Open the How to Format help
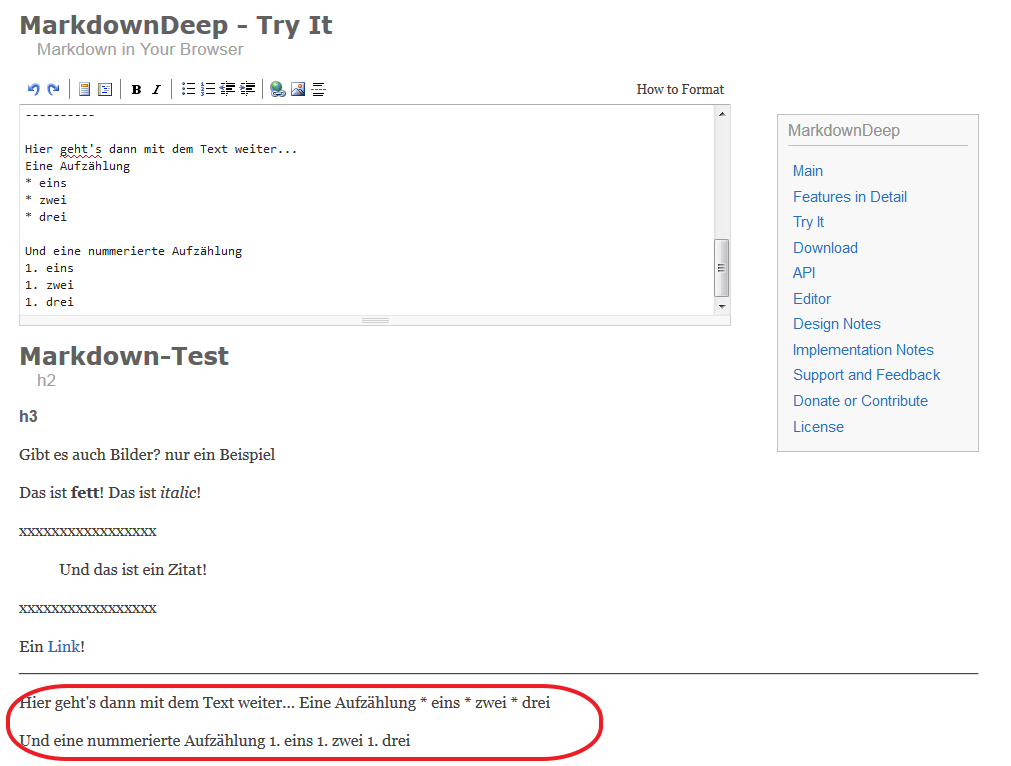 pyautogui.click(x=680, y=89)
